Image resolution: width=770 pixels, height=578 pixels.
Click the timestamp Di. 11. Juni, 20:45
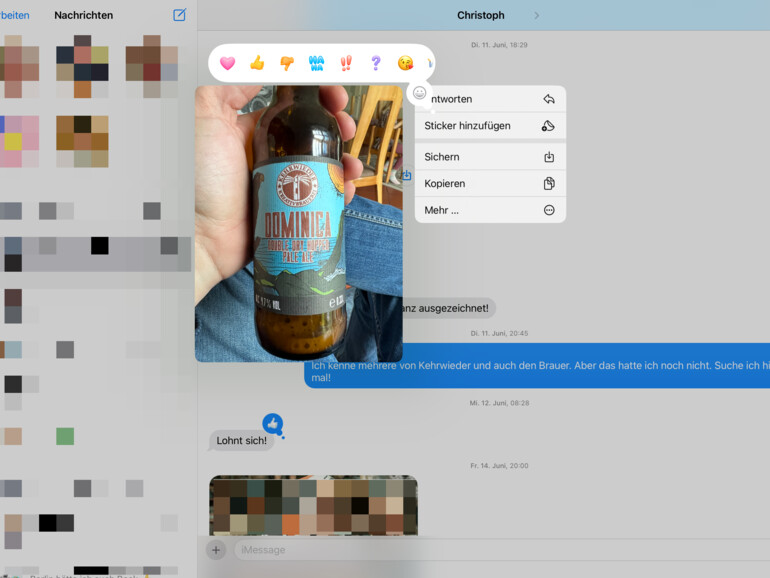pos(499,333)
